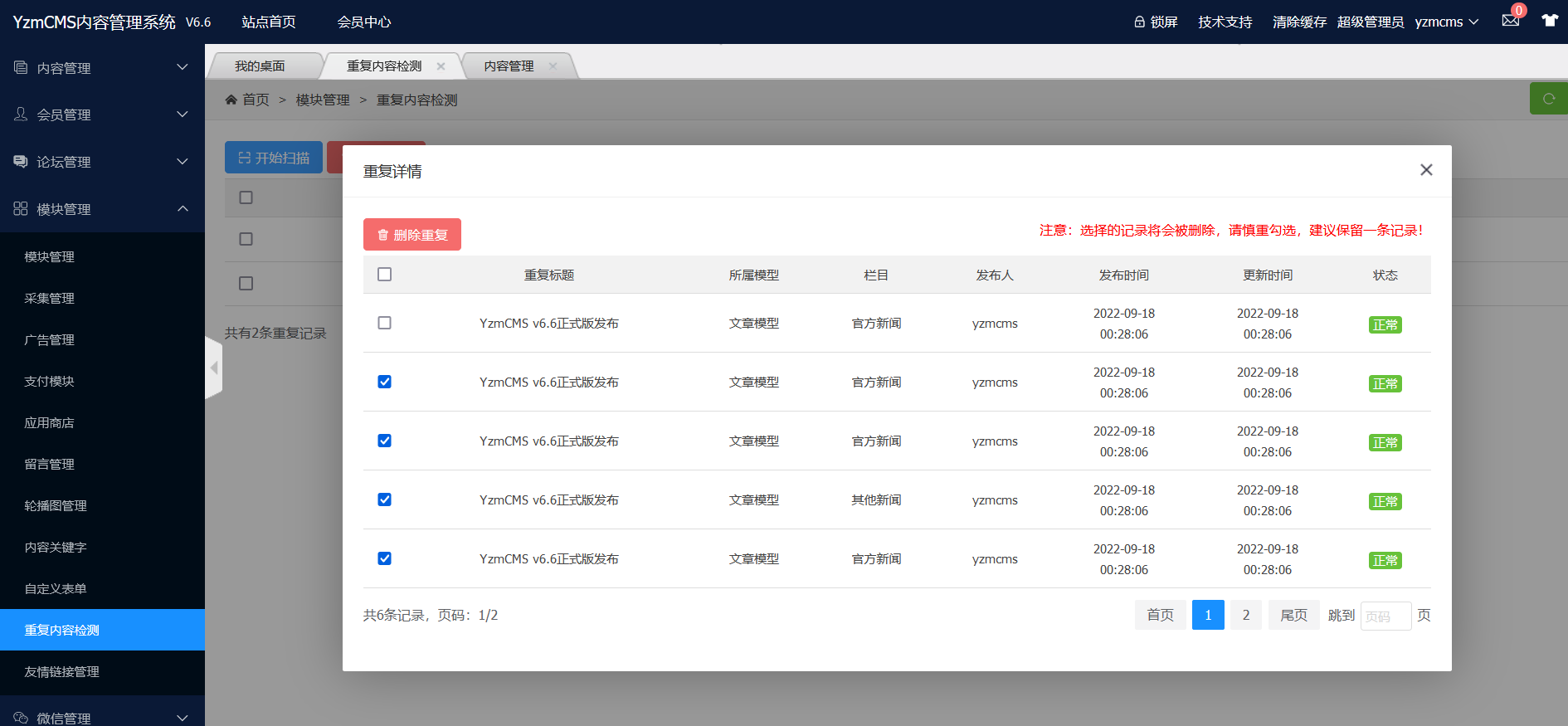Click the home icon in the breadcrumb
The width and height of the screenshot is (1568, 726).
click(x=231, y=100)
